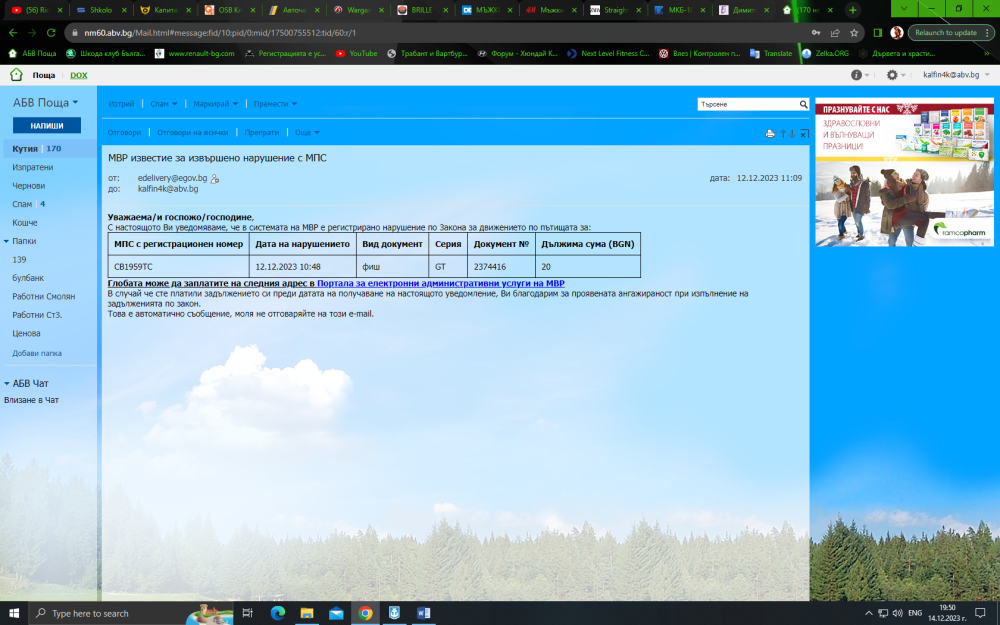
Task: Click the magnifier in the Търсене box
Action: coord(802,104)
